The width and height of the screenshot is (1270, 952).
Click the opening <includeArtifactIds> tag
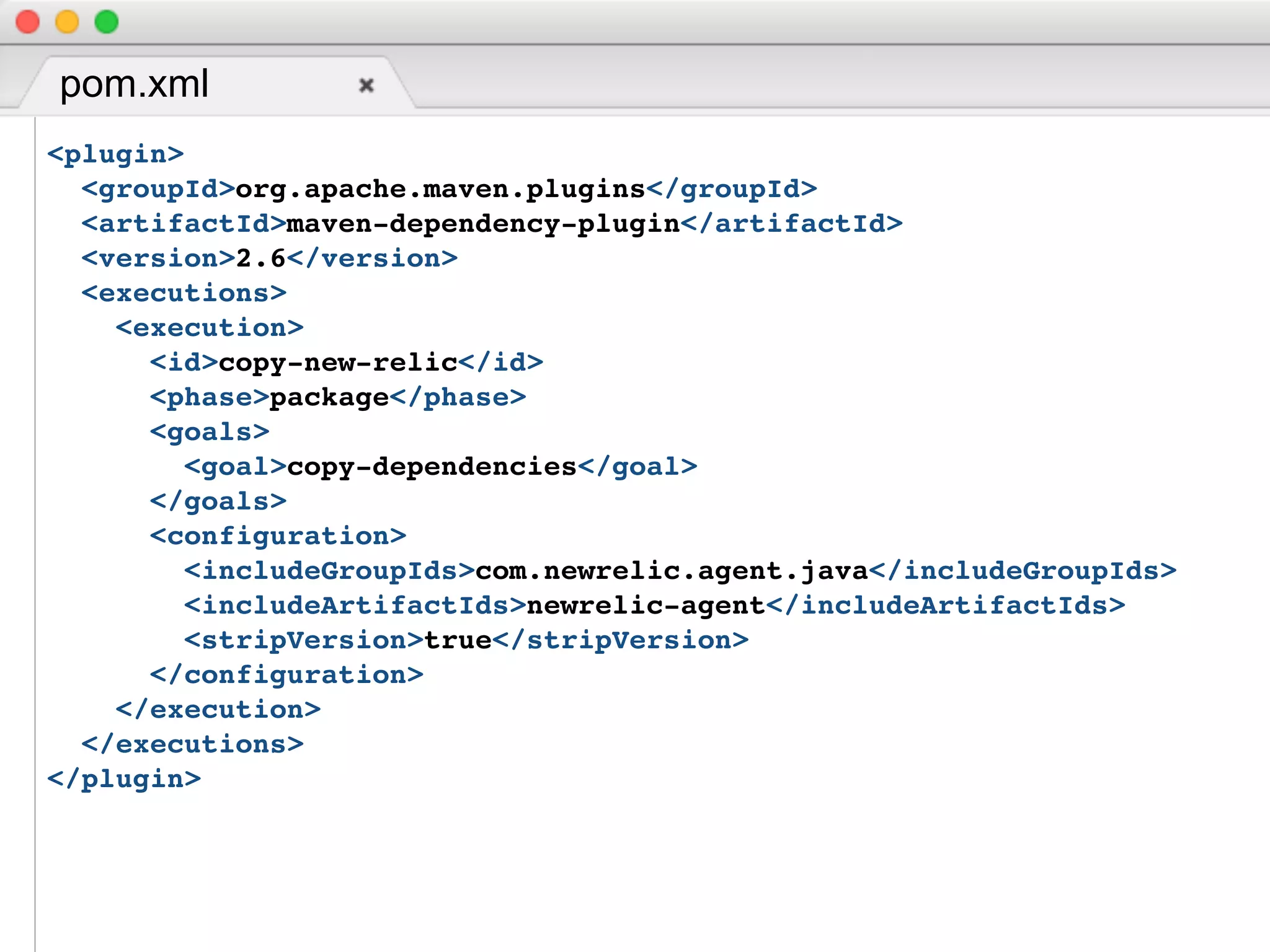tap(355, 606)
